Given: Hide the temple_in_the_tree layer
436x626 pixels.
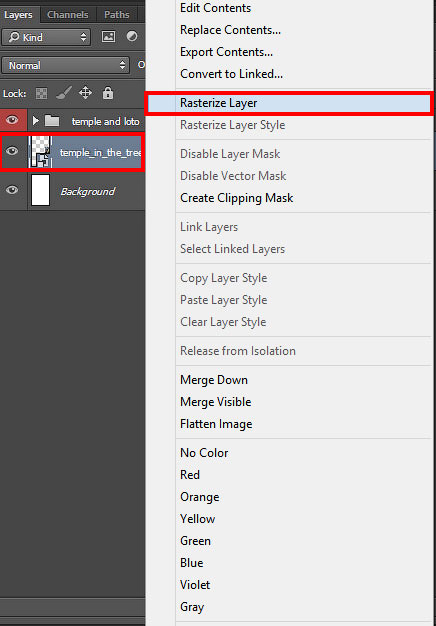Looking at the screenshot, I should [12, 151].
